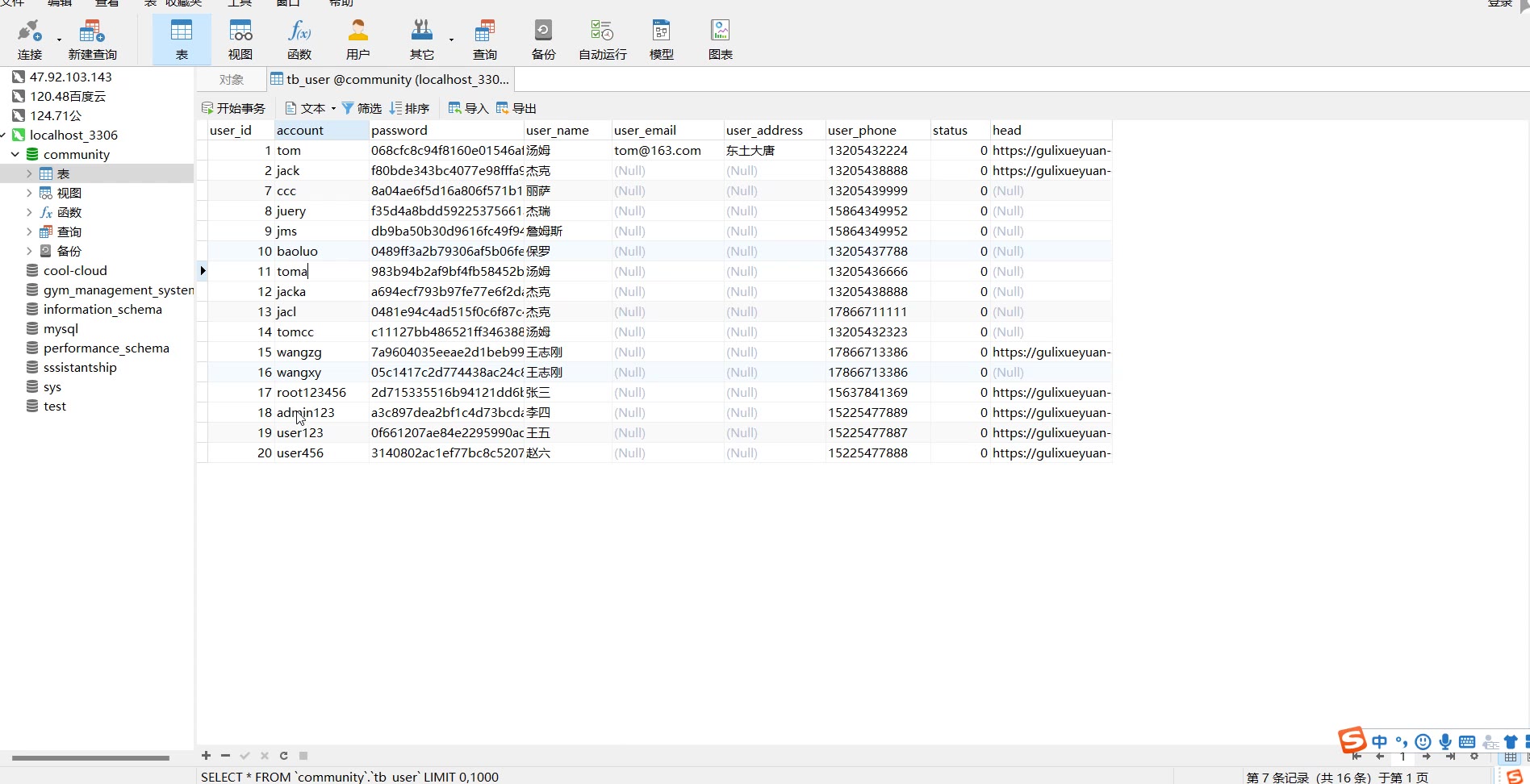Viewport: 1530px width, 784px height.
Task: Click the 备份 (Backup) toolbar icon
Action: 543,40
